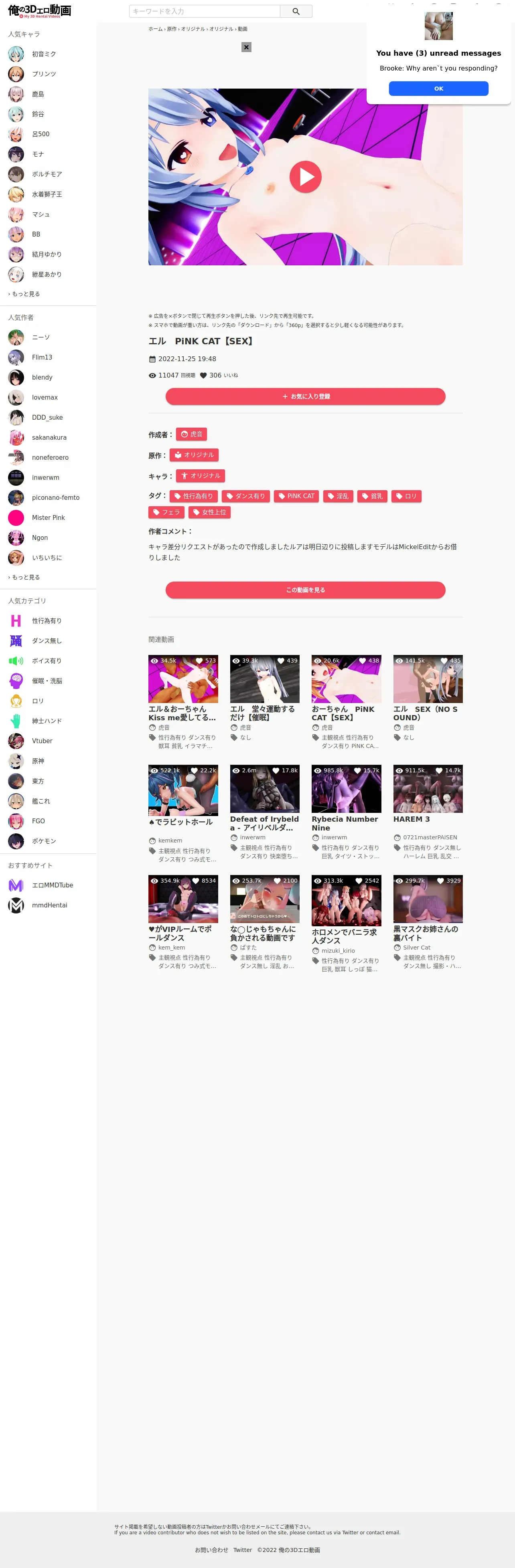The width and height of the screenshot is (515, 1568).
Task: Open the 0721masterPAISEN author link
Action: click(430, 838)
